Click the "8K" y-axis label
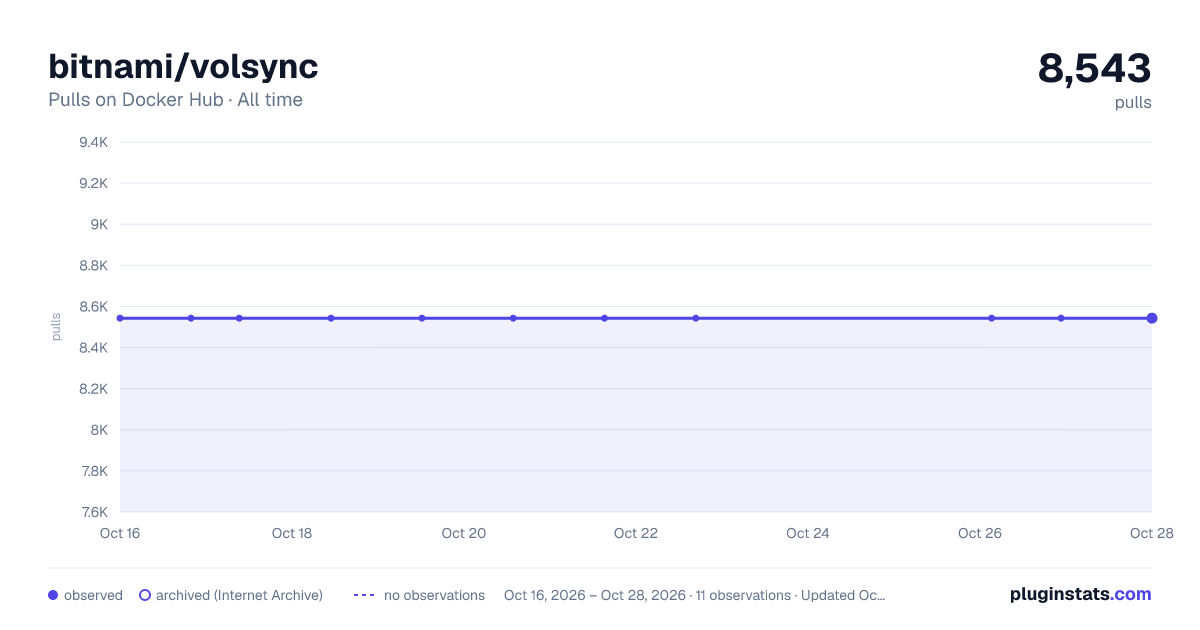The image size is (1200, 630). point(99,429)
